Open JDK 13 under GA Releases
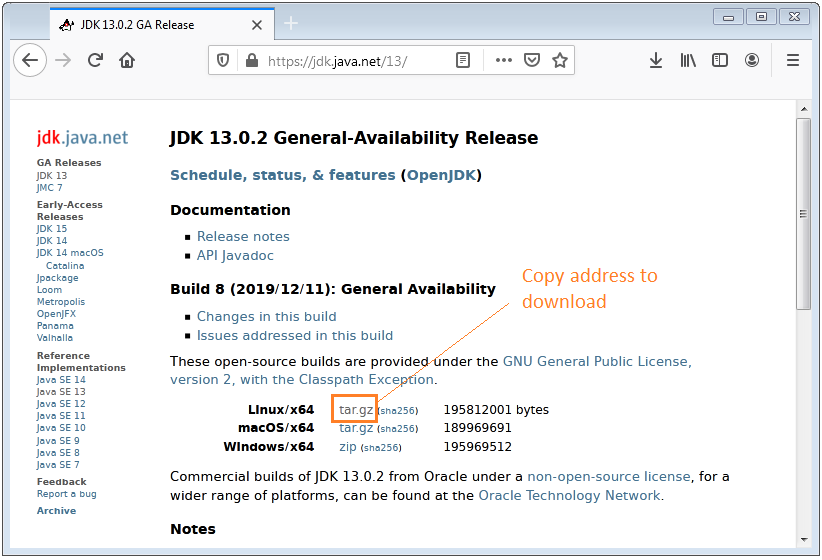This screenshot has width=822, height=560. (52, 176)
